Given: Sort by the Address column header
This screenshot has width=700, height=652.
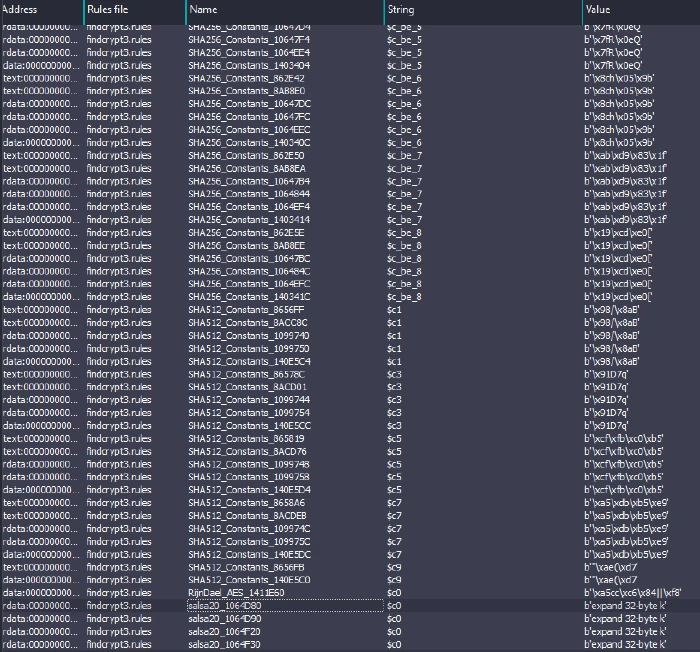Looking at the screenshot, I should [42, 9].
